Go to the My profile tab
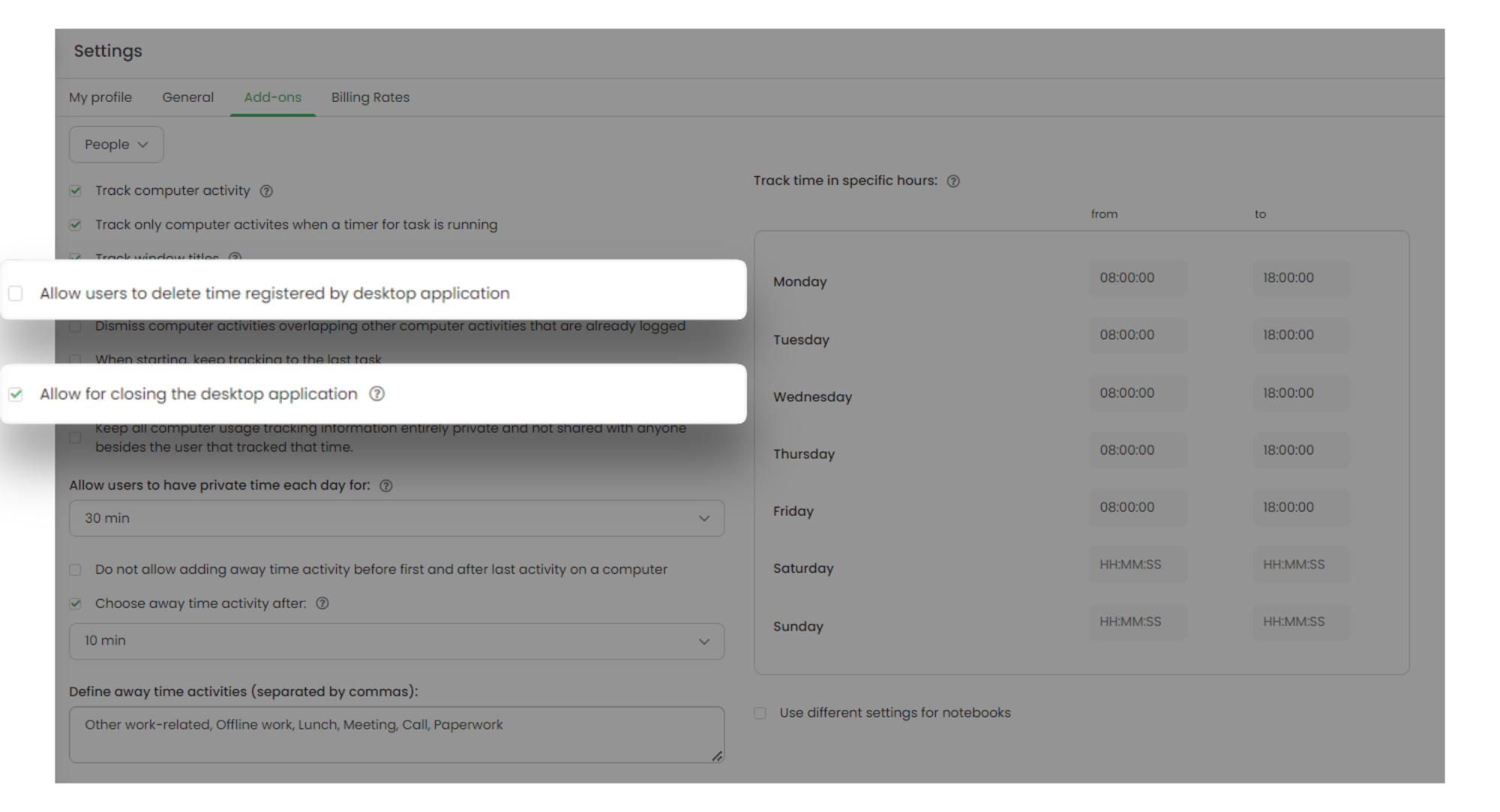 (100, 97)
